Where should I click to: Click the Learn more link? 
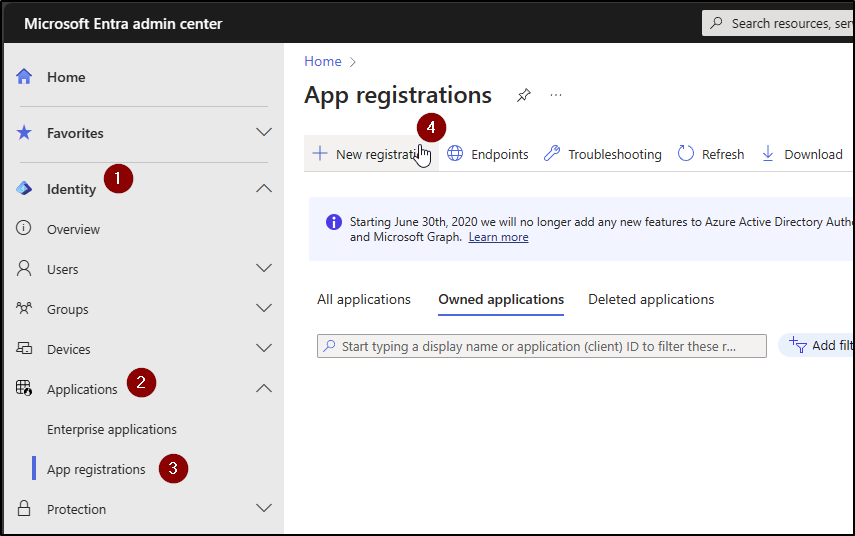498,237
